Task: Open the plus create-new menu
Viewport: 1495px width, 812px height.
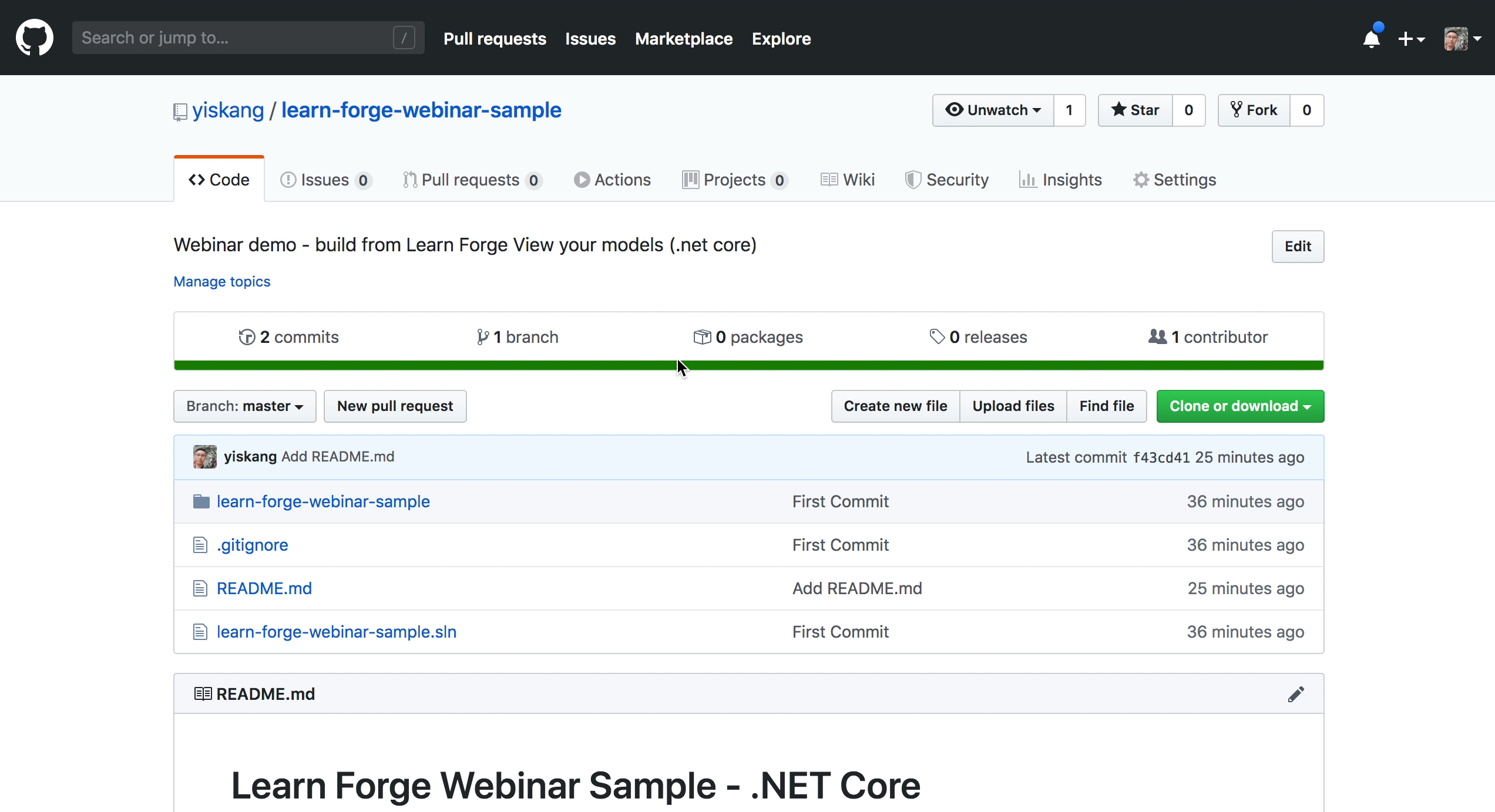Action: click(x=1412, y=39)
